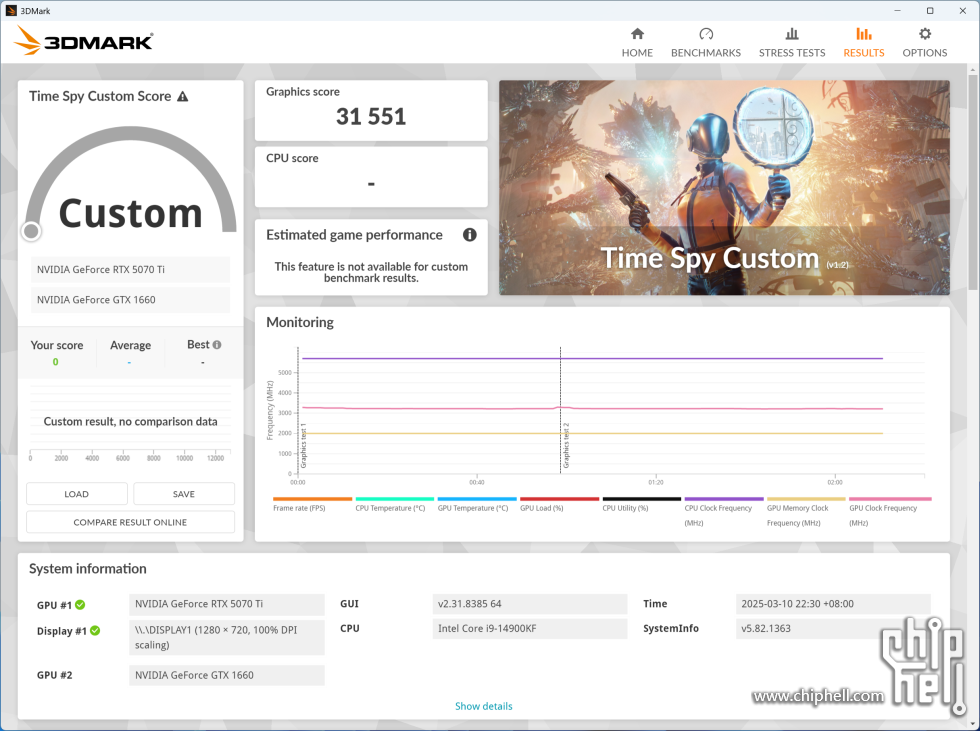Toggle Frame rate (FPS) legend swatch
This screenshot has height=731, width=980.
(312, 499)
